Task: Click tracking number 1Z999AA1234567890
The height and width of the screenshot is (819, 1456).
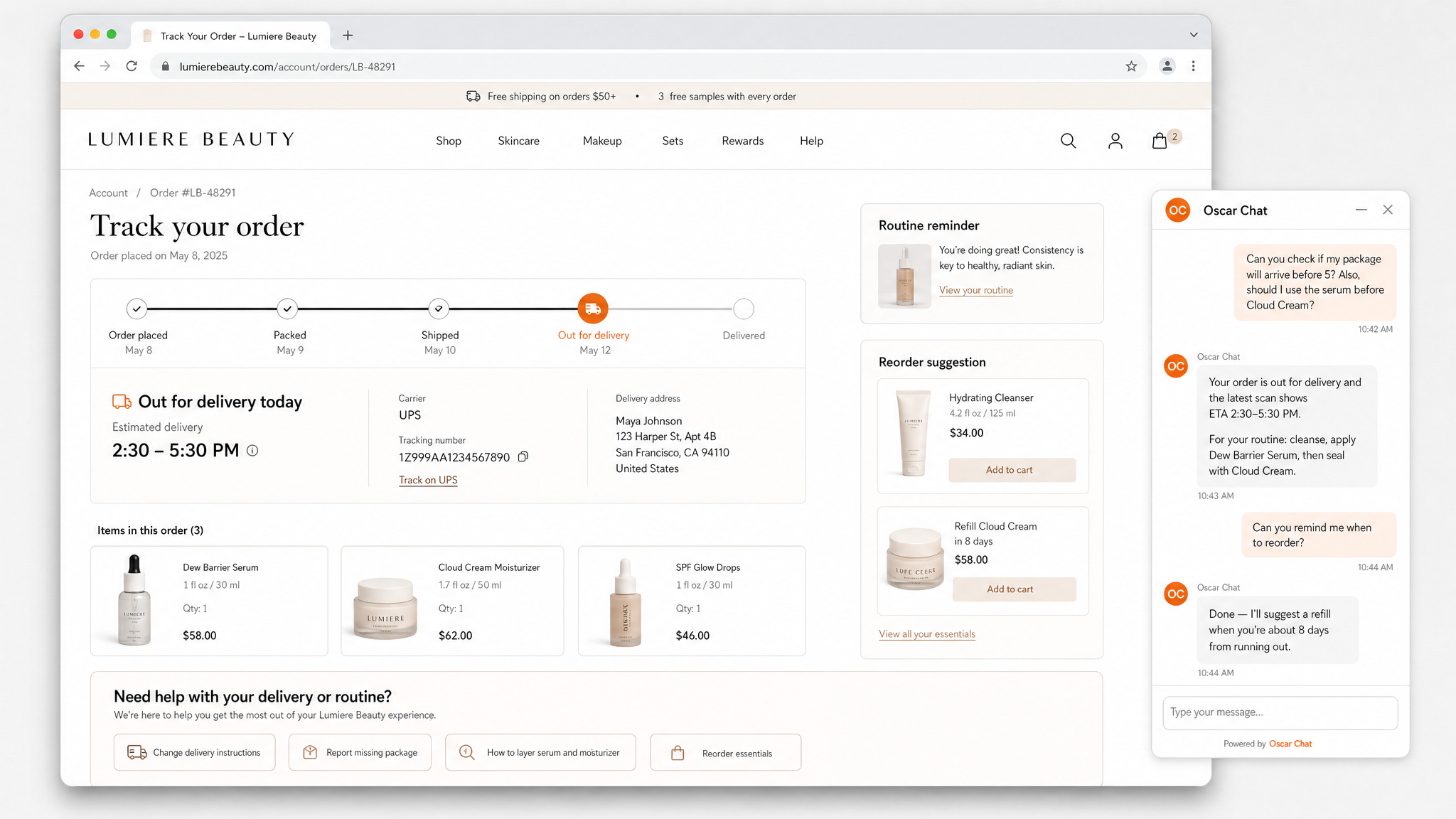Action: 454,457
